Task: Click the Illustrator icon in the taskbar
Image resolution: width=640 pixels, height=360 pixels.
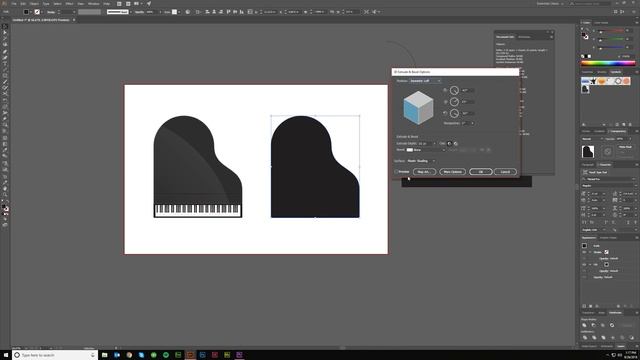Action: [x=190, y=355]
